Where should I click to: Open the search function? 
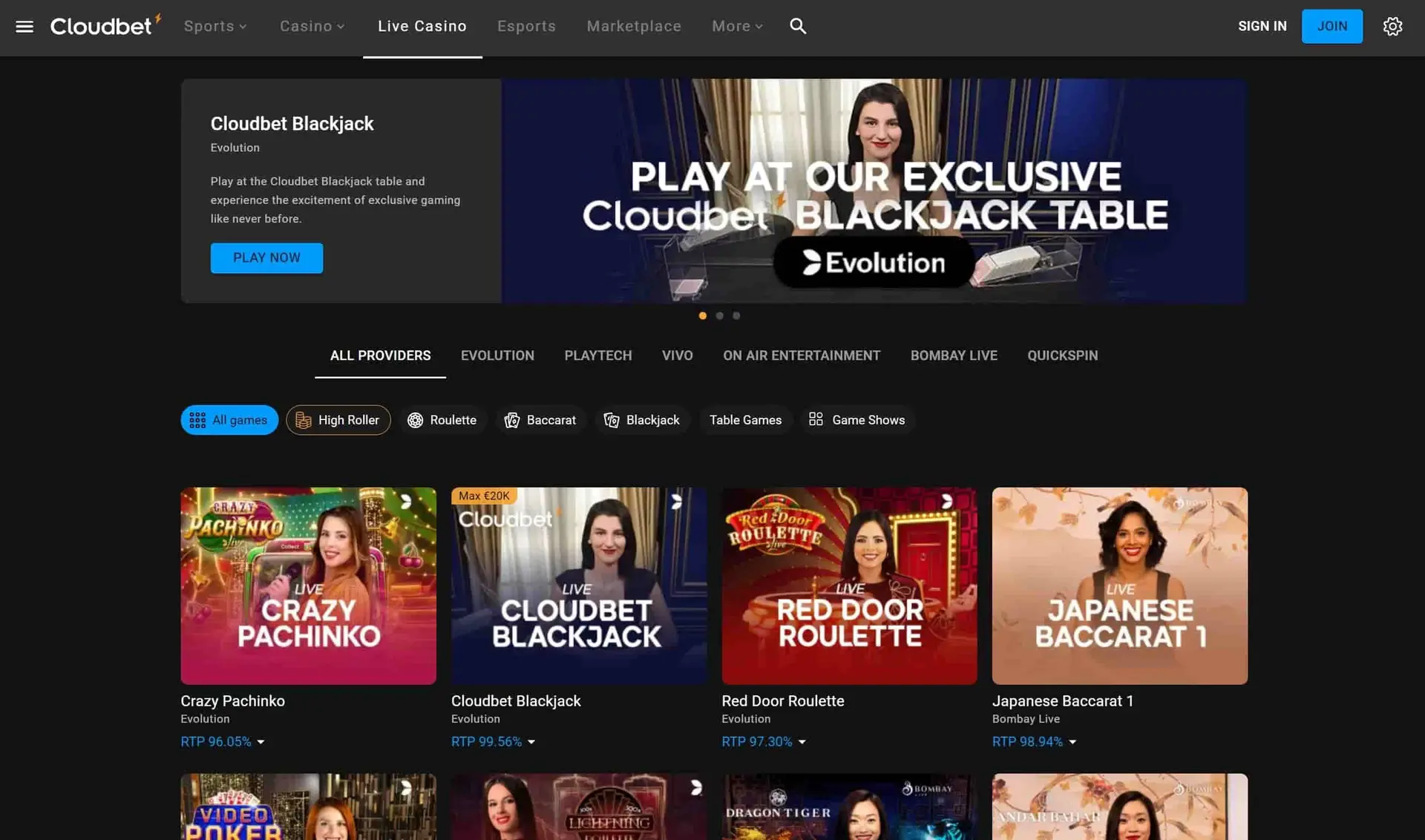click(798, 26)
